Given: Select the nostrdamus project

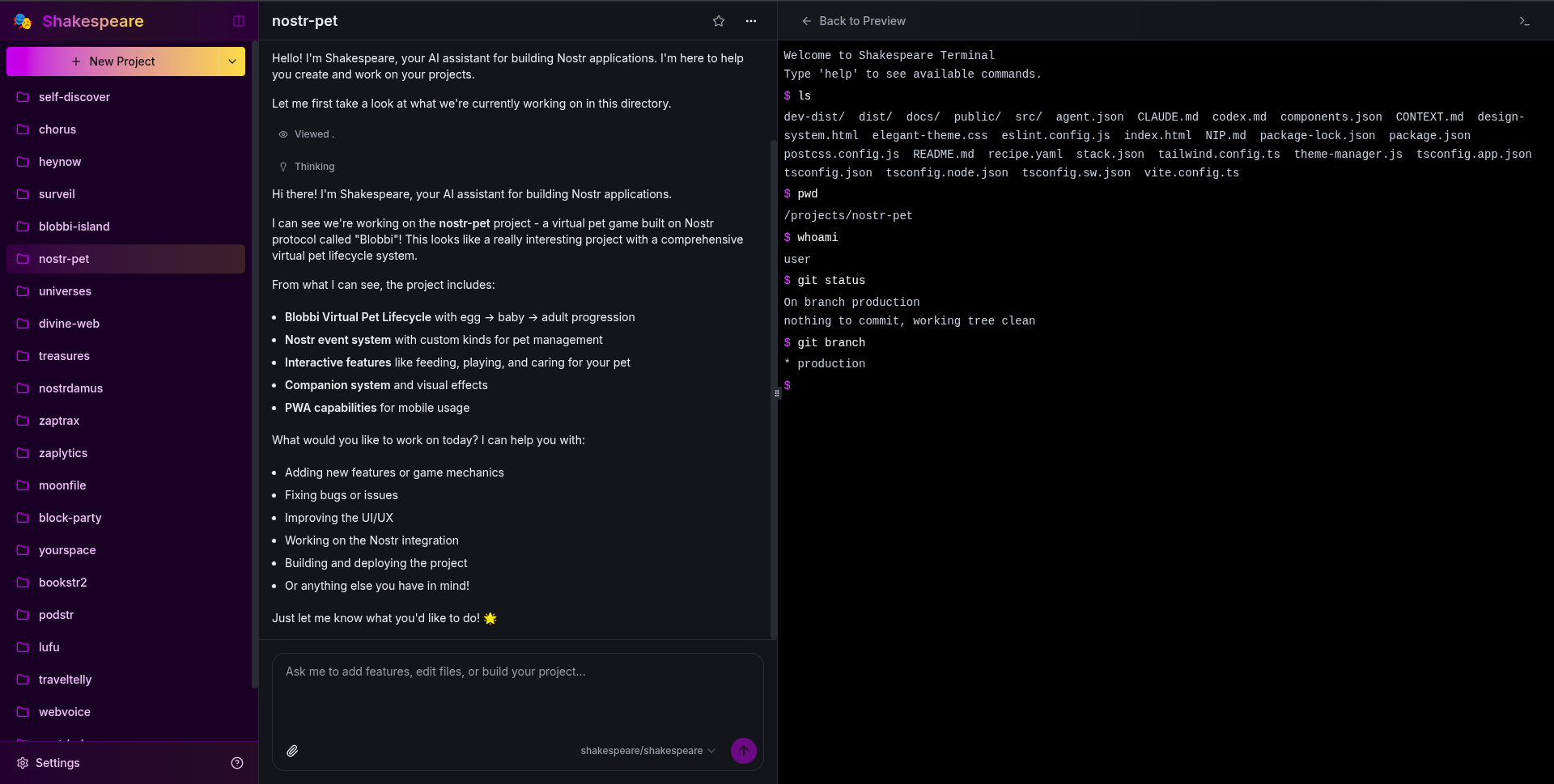Looking at the screenshot, I should (x=70, y=388).
